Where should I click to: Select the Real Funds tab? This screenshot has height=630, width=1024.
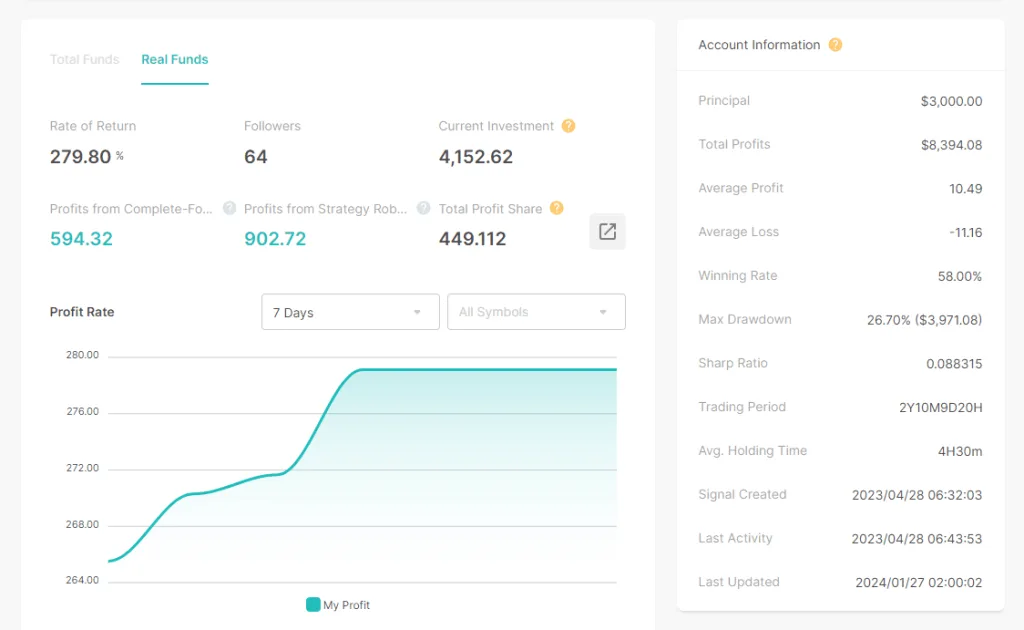coord(174,60)
